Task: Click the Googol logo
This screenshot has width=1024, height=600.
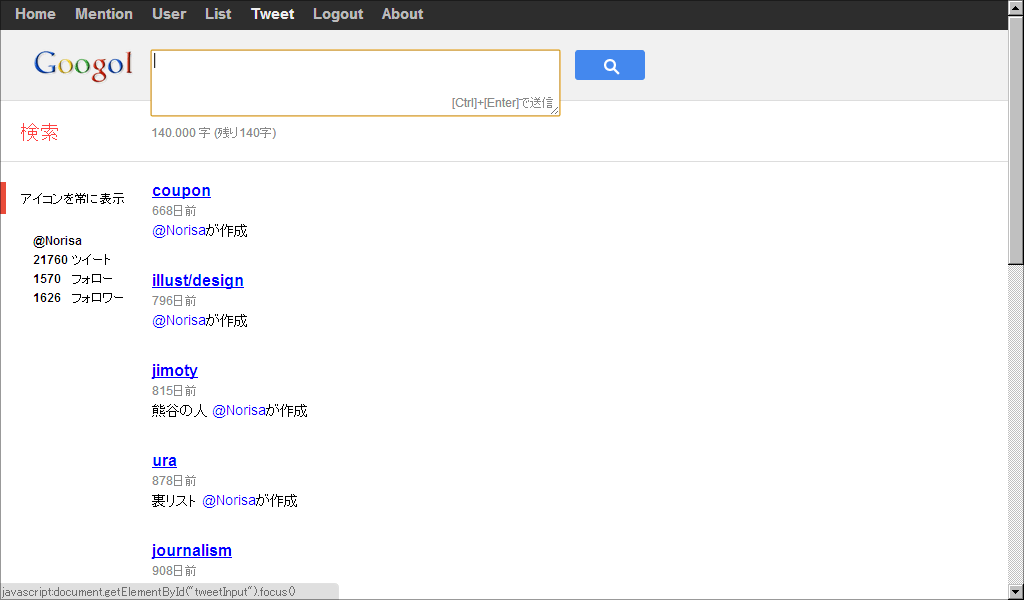Action: (x=84, y=65)
